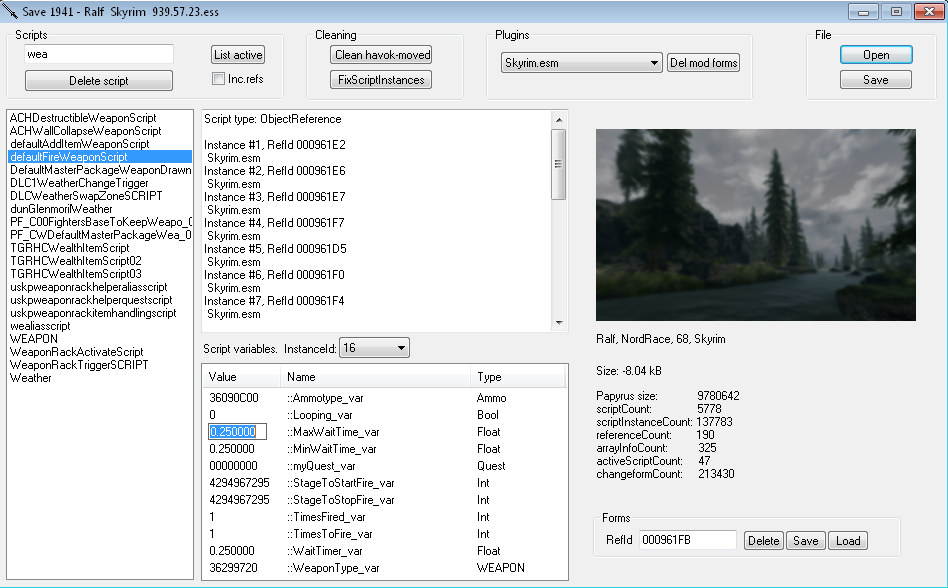The image size is (948, 588).
Task: Click the save game screenshot thumbnail
Action: click(755, 224)
